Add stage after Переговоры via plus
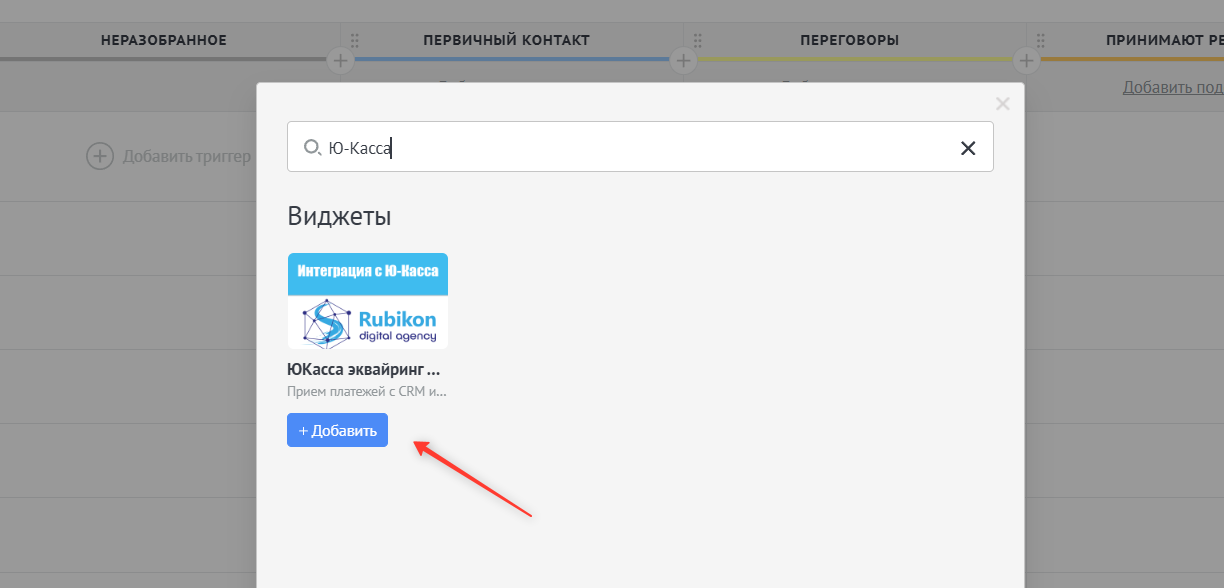The image size is (1224, 588). click(x=1026, y=61)
